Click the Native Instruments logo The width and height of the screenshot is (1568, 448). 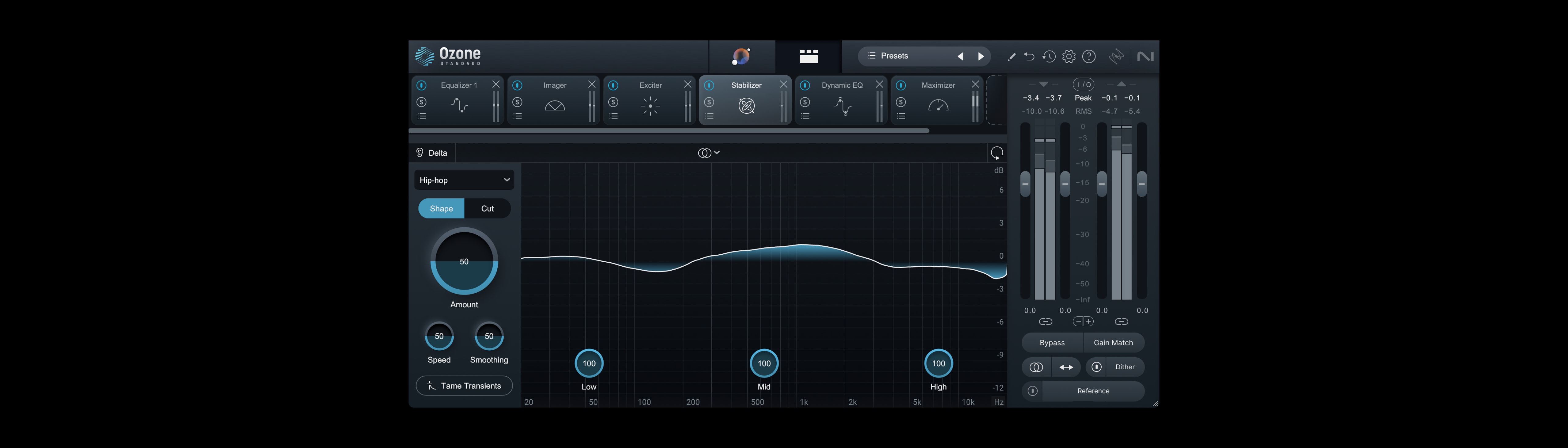[1145, 57]
